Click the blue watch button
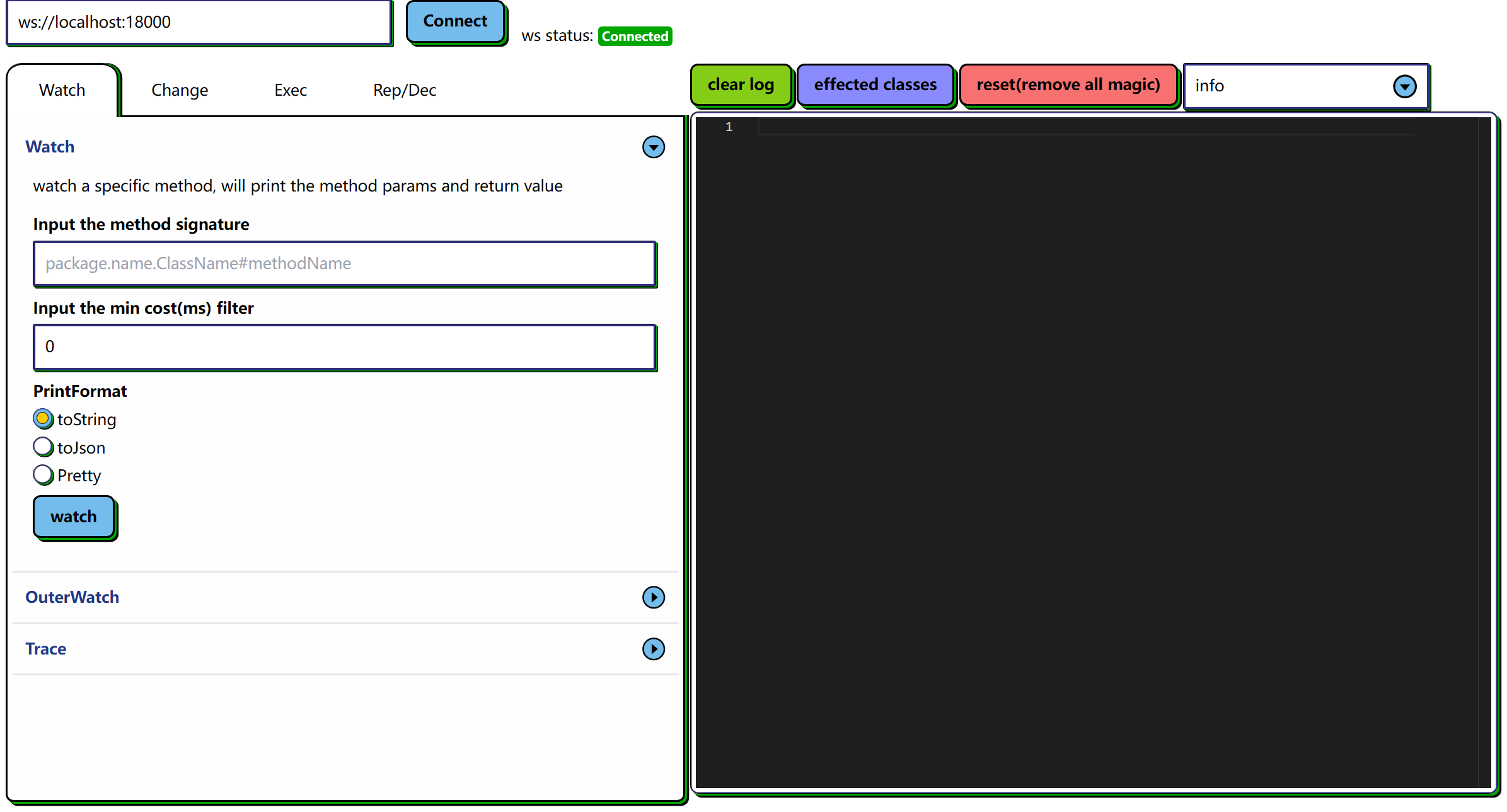The height and width of the screenshot is (812, 1507). [74, 517]
